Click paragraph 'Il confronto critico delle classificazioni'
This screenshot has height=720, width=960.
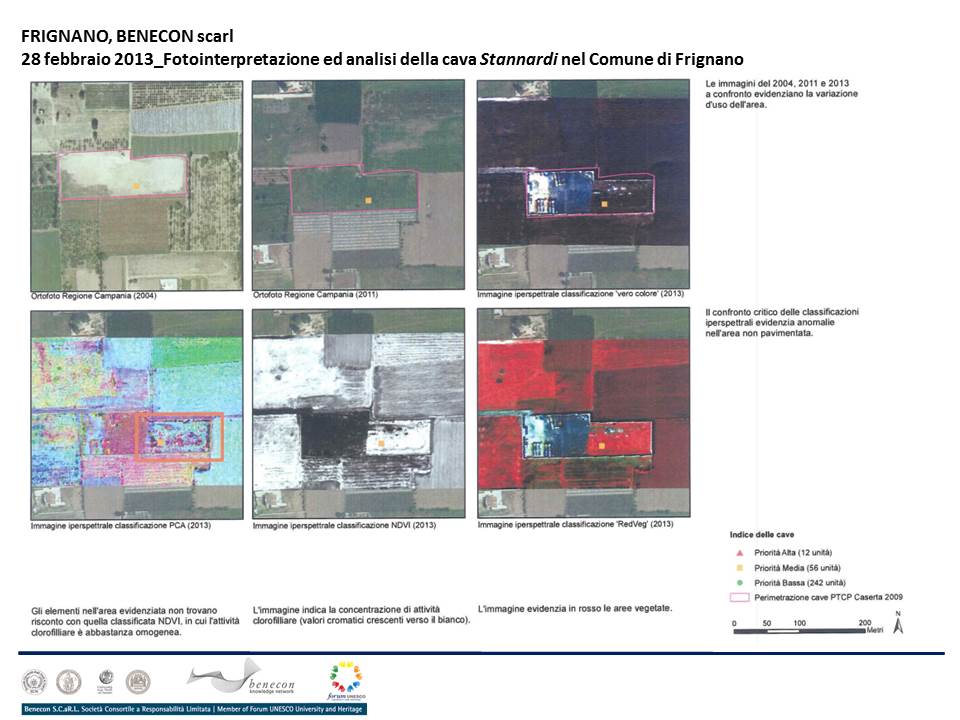[x=782, y=323]
